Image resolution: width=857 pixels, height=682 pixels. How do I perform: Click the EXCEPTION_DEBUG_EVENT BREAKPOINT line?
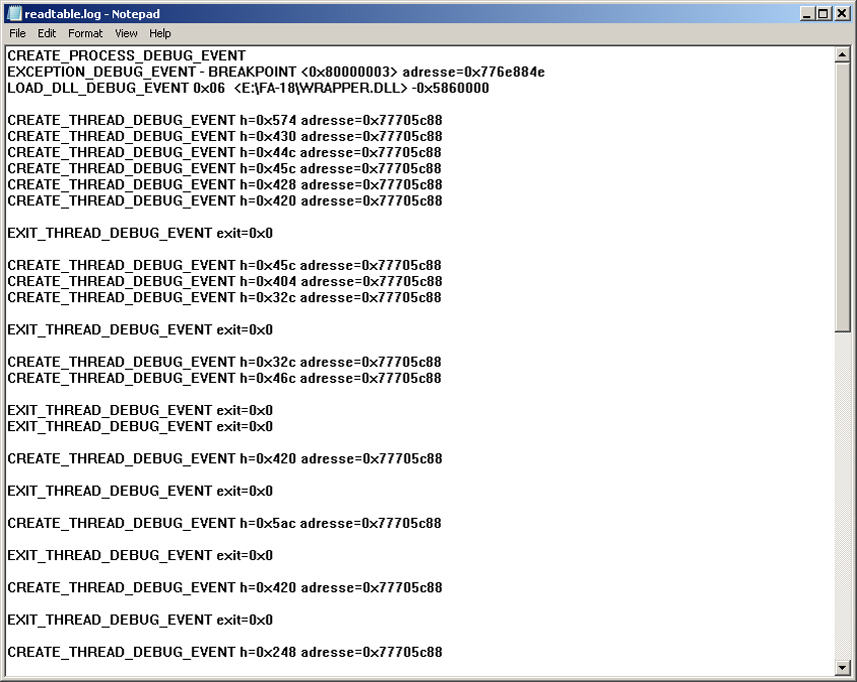click(x=275, y=72)
